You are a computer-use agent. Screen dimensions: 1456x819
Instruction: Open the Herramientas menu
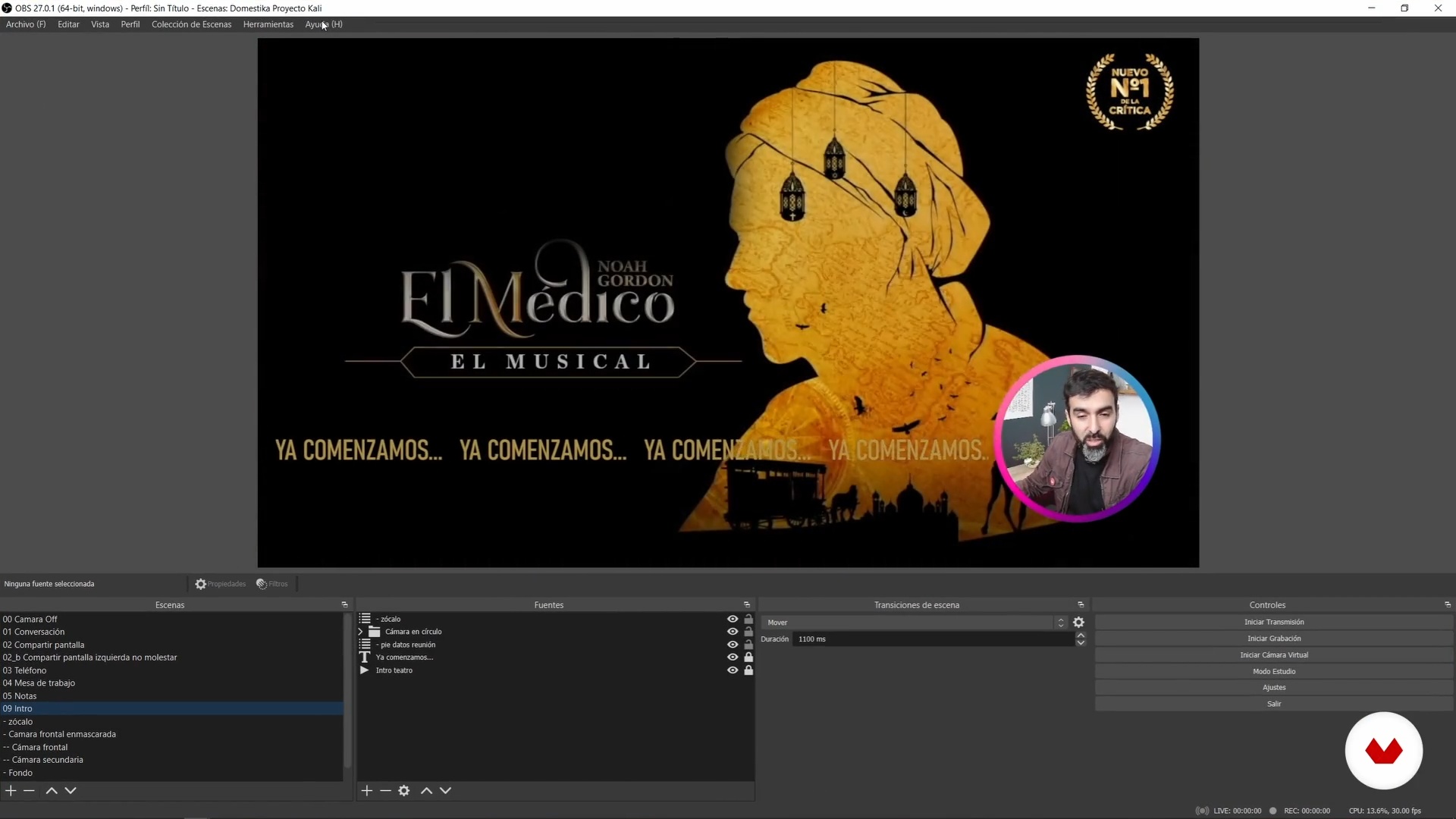[x=268, y=24]
